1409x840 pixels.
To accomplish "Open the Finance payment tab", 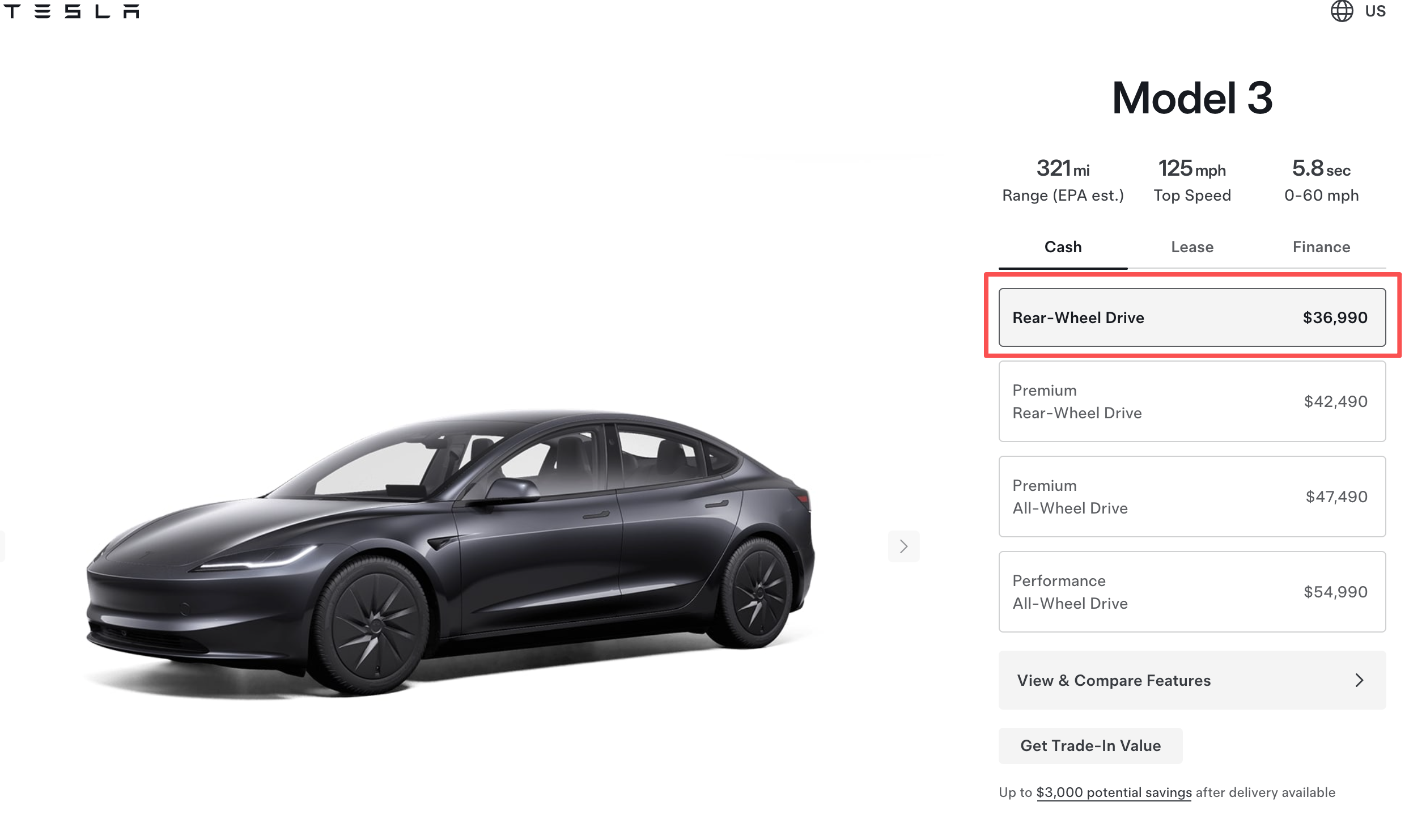I will (x=1321, y=247).
